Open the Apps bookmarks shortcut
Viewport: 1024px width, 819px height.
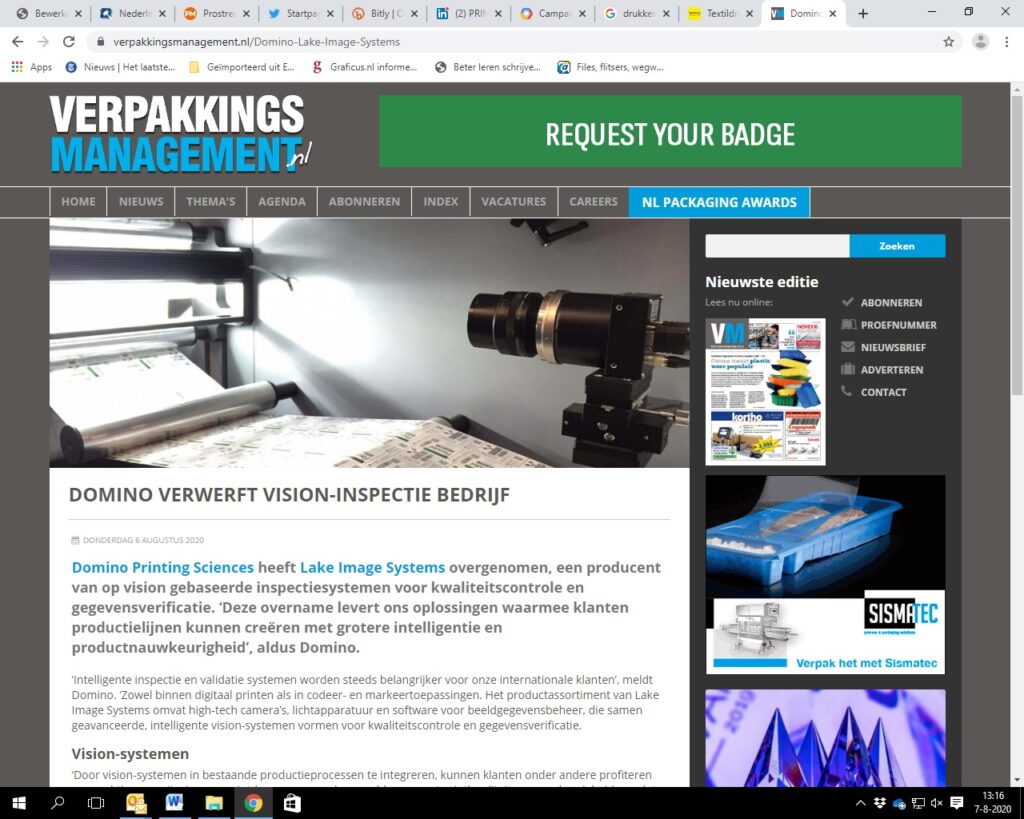click(31, 67)
